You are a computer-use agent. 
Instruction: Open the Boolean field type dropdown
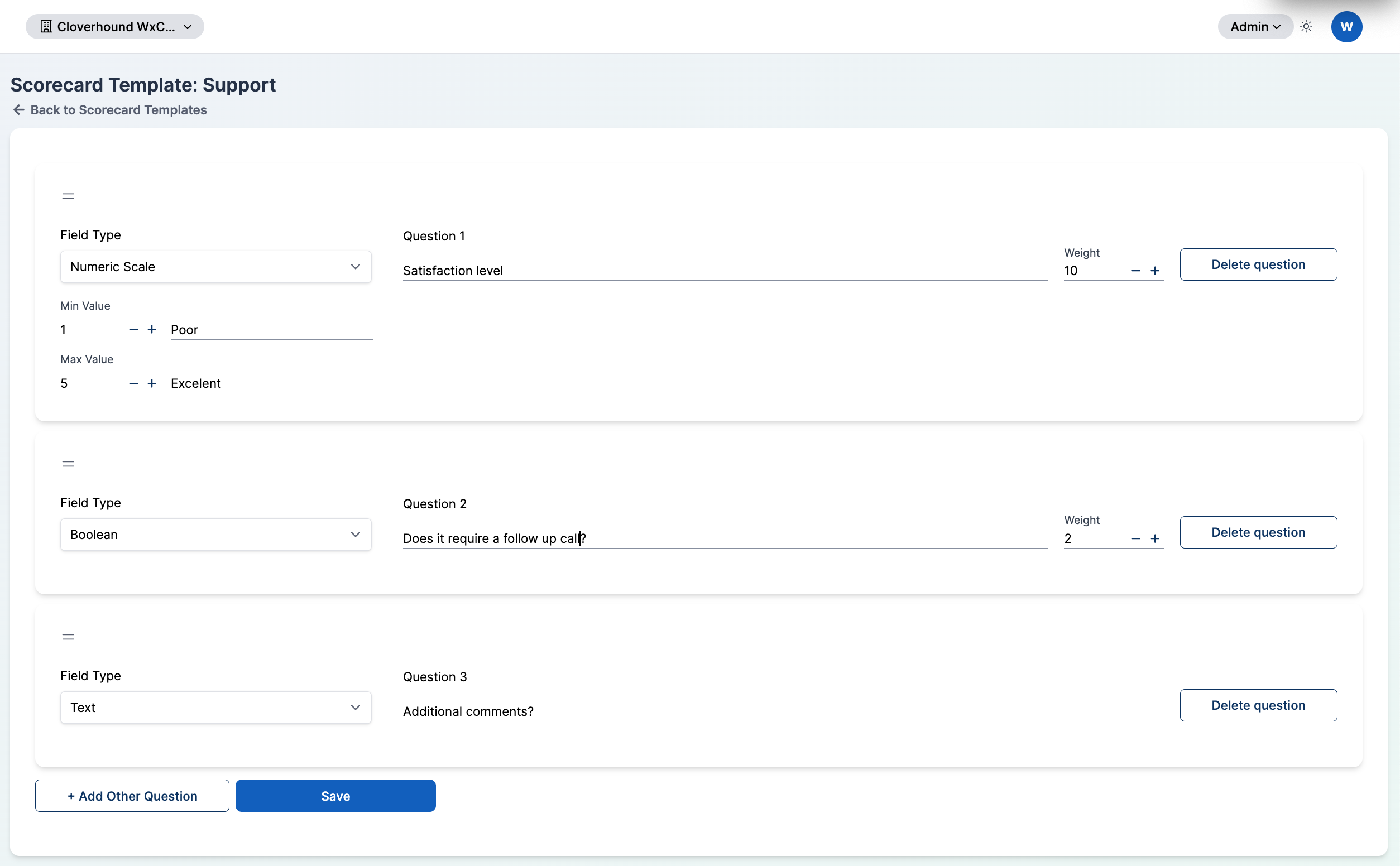tap(216, 535)
